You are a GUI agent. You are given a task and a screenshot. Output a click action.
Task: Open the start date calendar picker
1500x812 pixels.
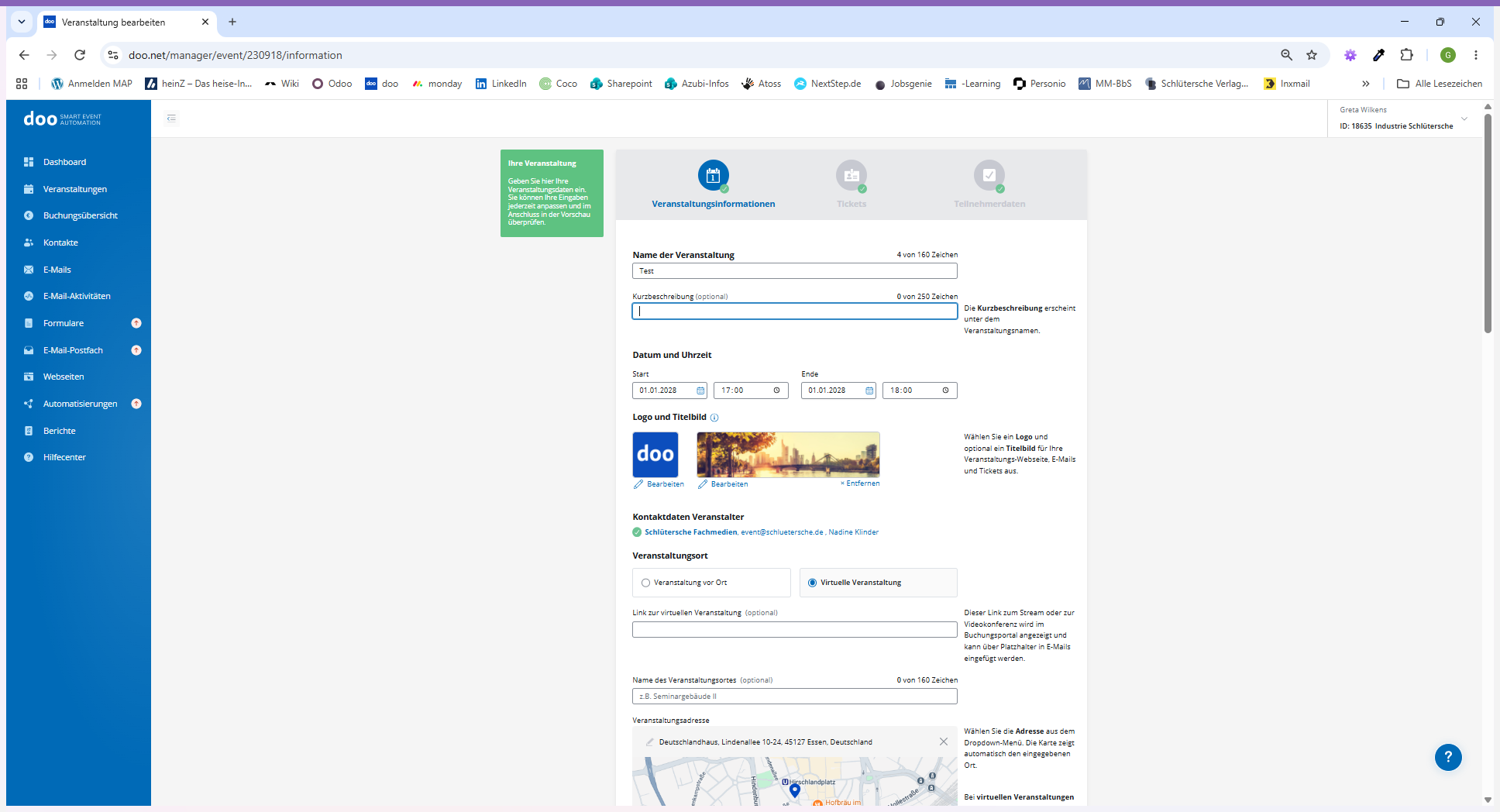click(x=700, y=391)
